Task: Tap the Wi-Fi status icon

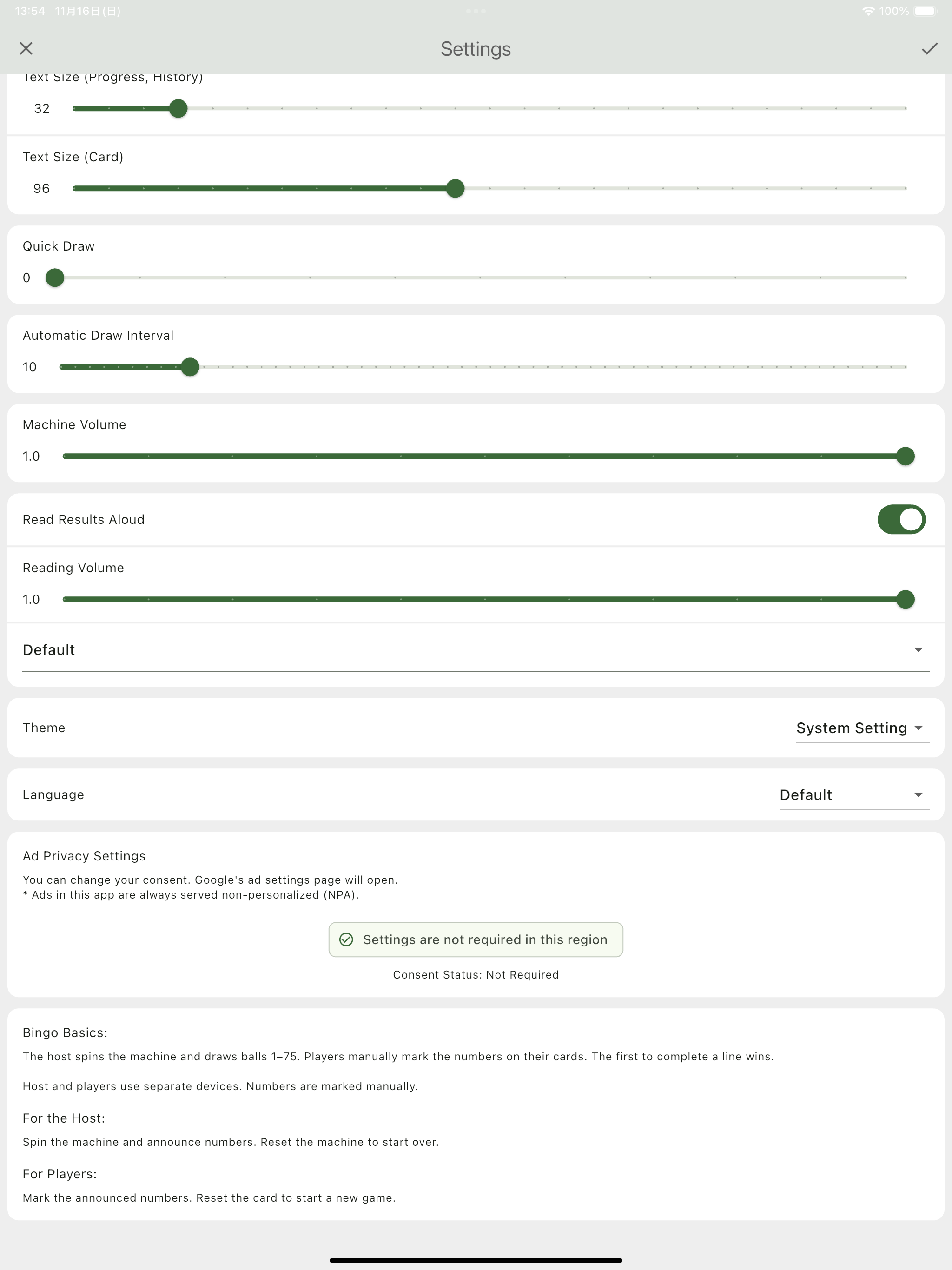Action: [x=868, y=11]
